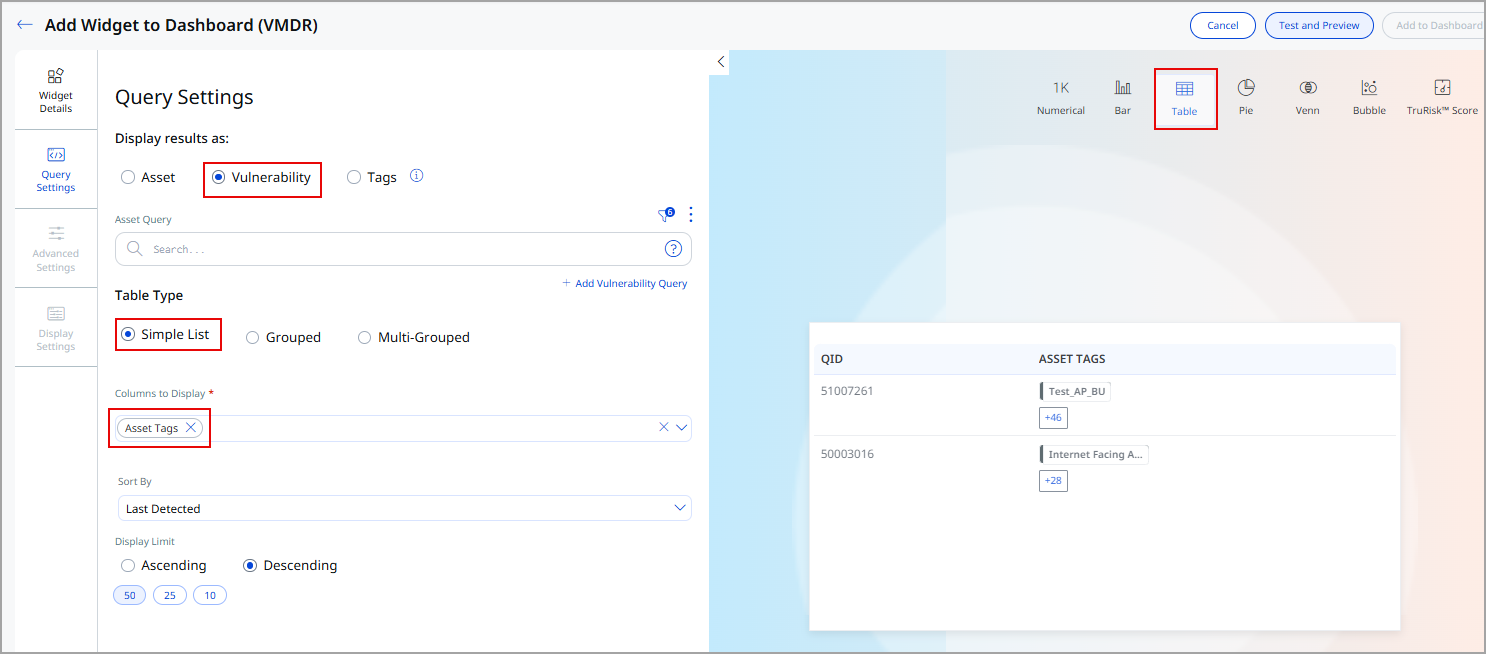The image size is (1486, 654).
Task: Choose the Pie chart widget type
Action: tap(1246, 97)
